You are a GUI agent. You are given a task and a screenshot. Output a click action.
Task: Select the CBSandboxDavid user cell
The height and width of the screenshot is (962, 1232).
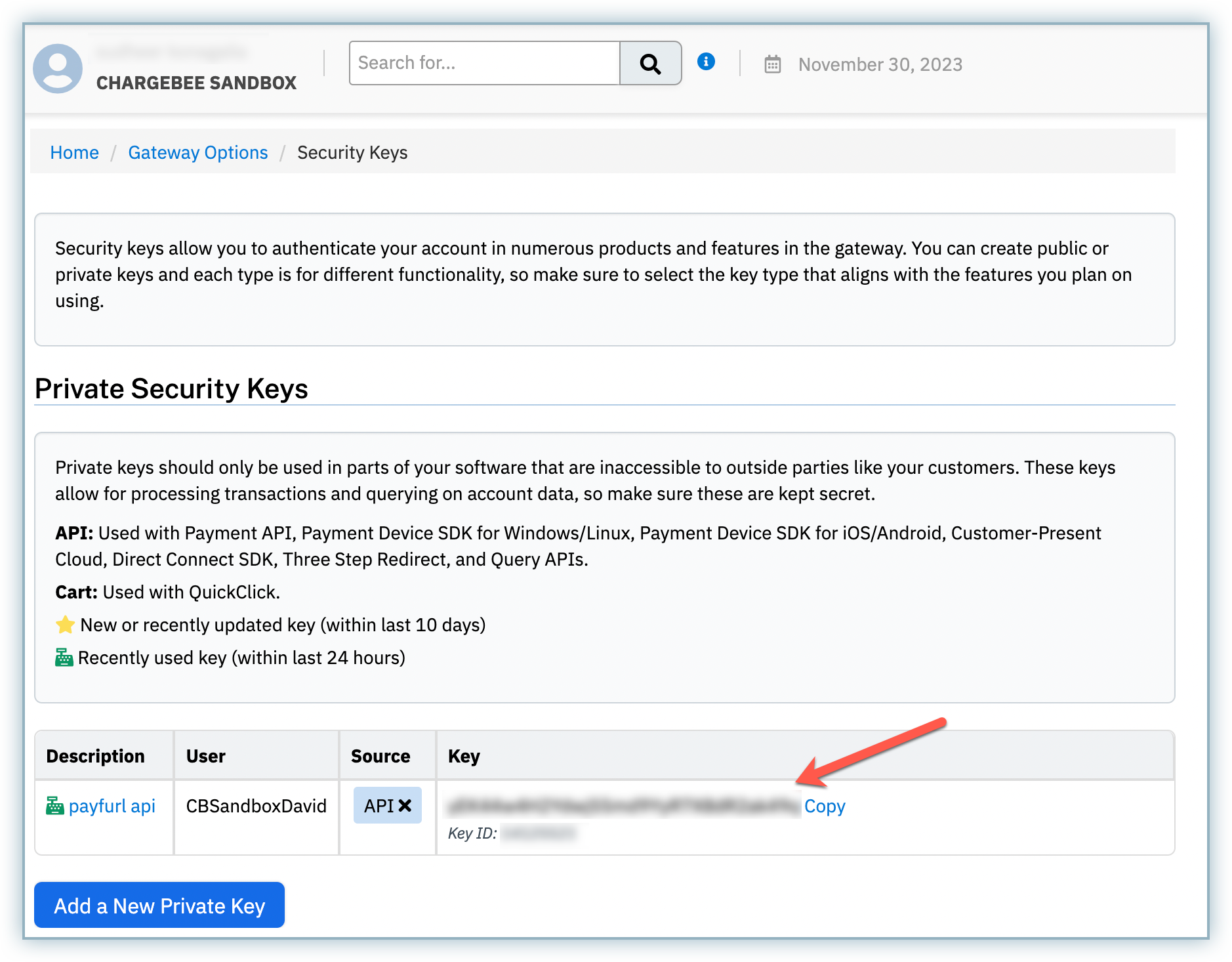click(x=256, y=806)
